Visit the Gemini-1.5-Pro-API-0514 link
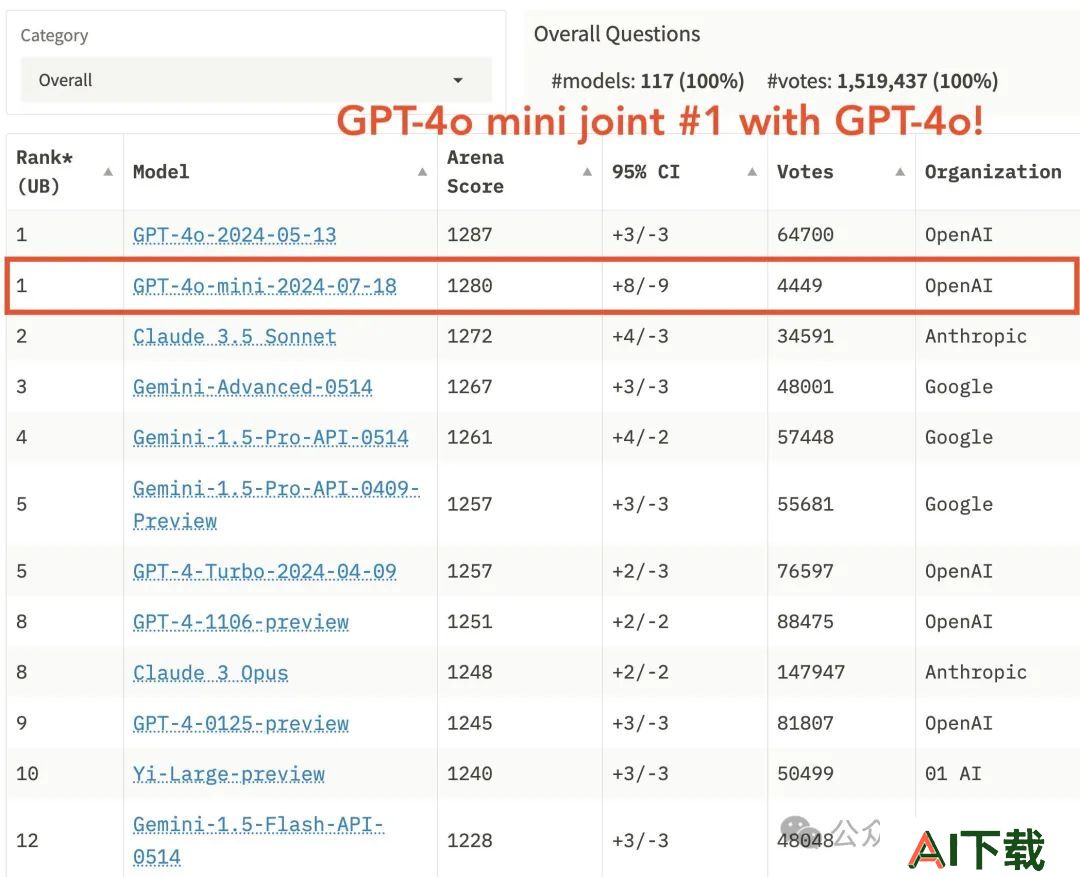 (271, 437)
